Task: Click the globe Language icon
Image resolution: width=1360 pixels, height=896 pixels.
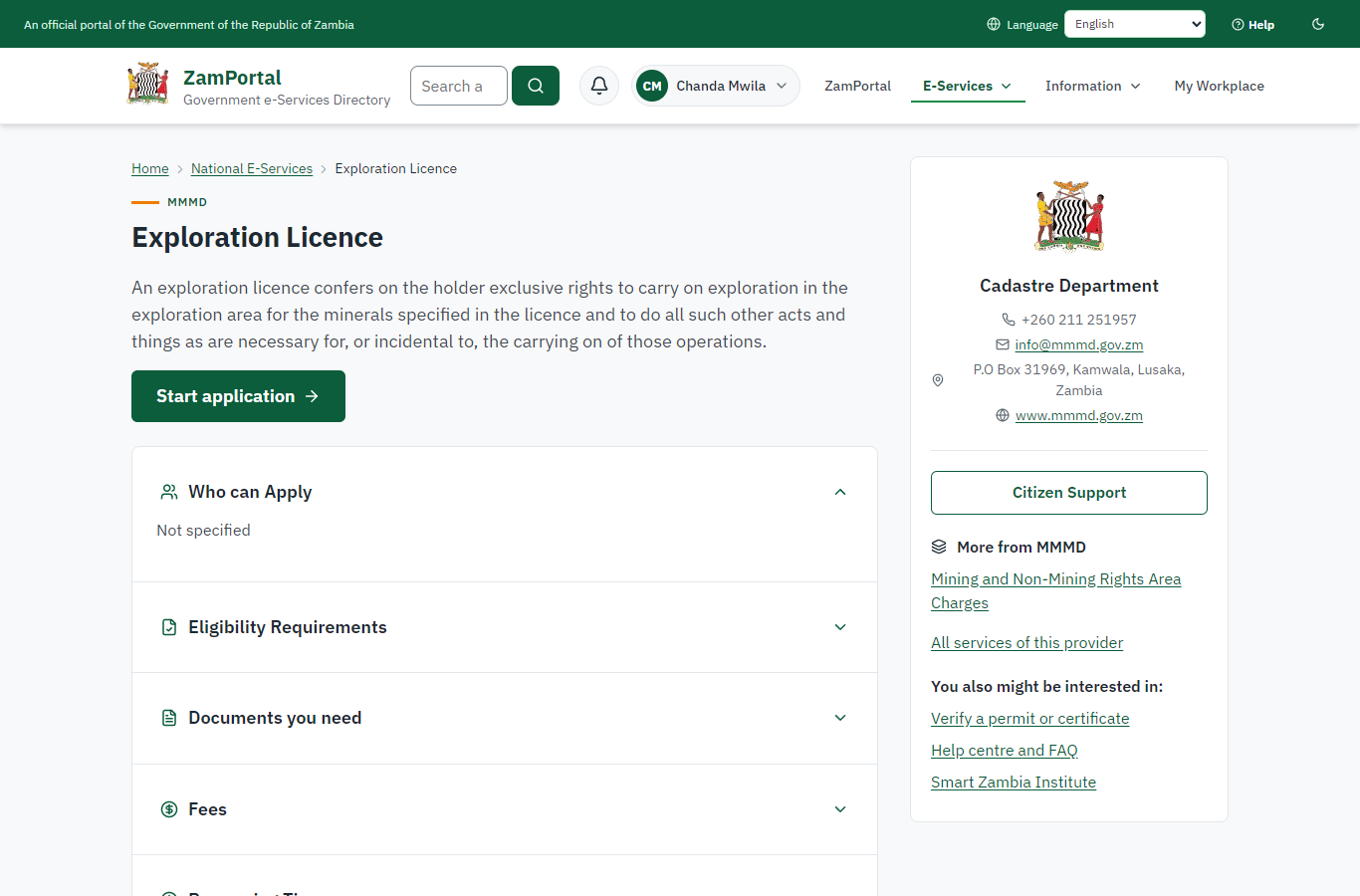Action: click(x=994, y=24)
